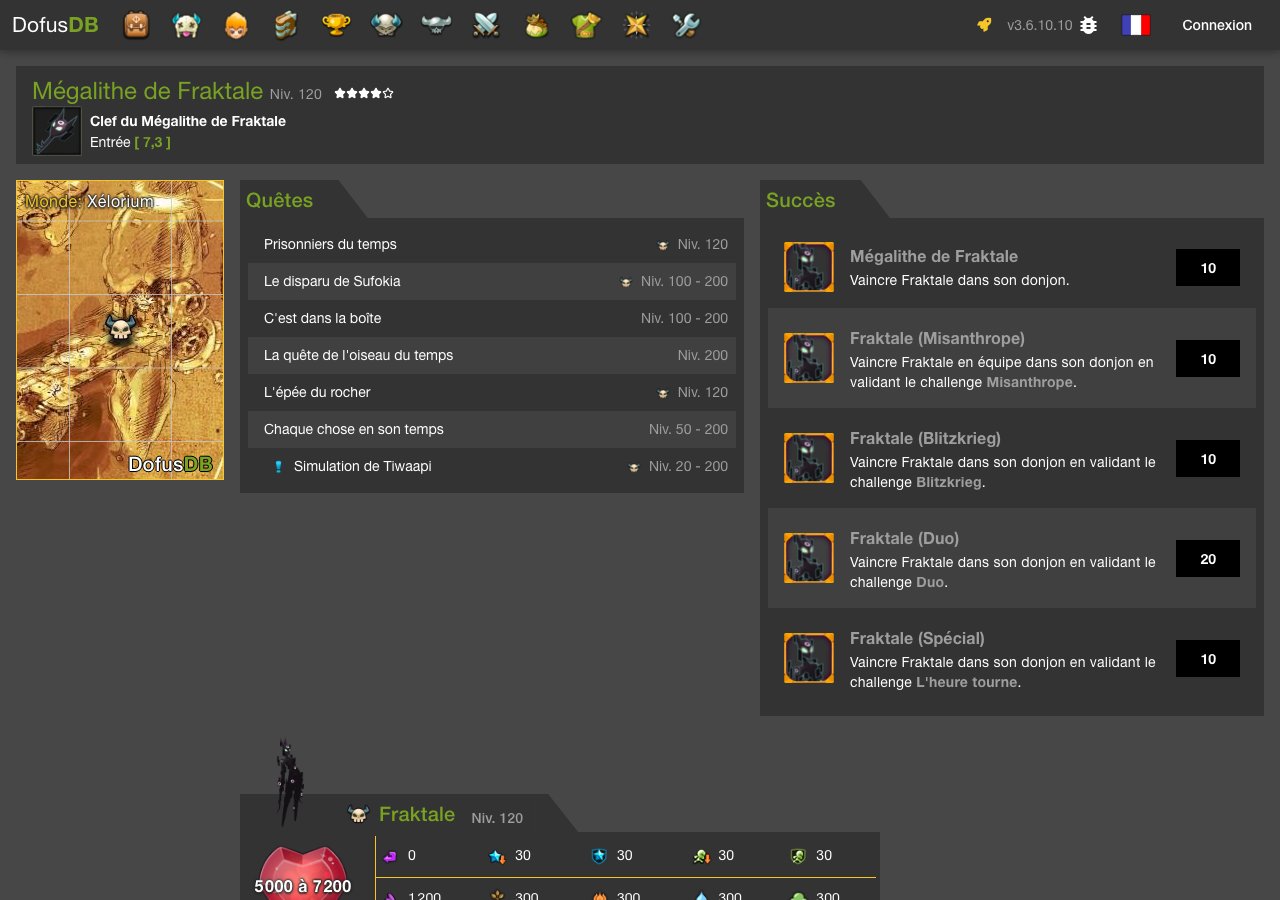Viewport: 1280px width, 900px height.
Task: Click the Clef du Mégalithe de Fraktale key icon
Action: (57, 131)
